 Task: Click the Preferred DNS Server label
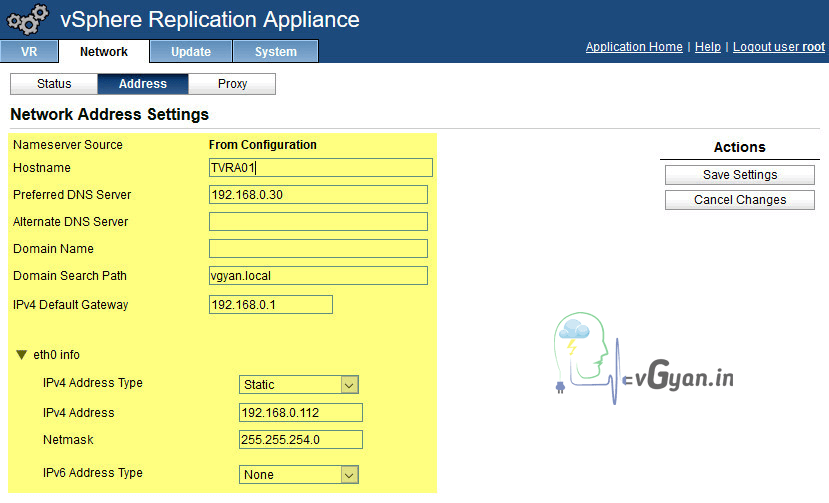[x=72, y=195]
